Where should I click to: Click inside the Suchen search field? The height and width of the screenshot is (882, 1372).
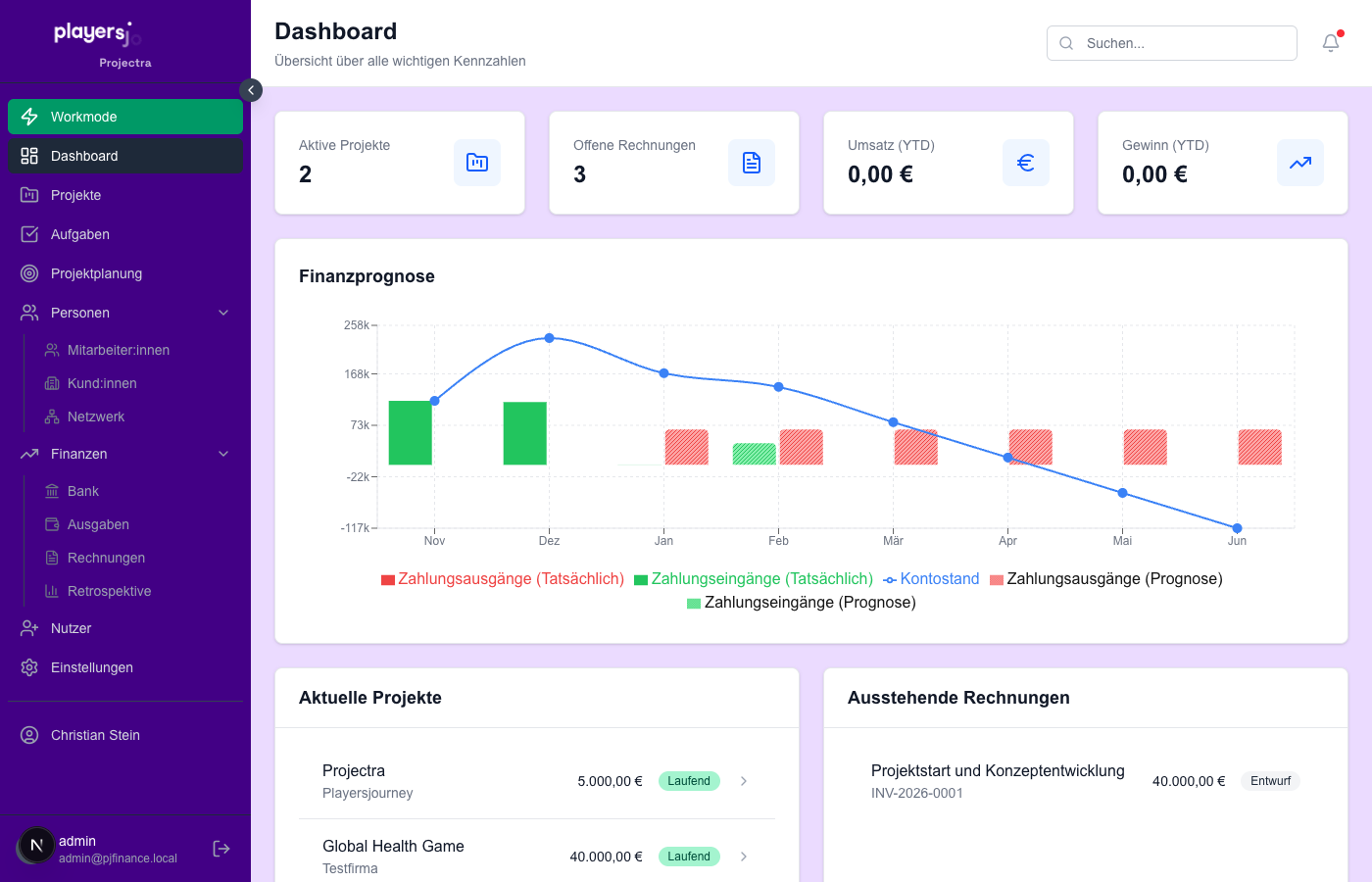click(x=1171, y=42)
